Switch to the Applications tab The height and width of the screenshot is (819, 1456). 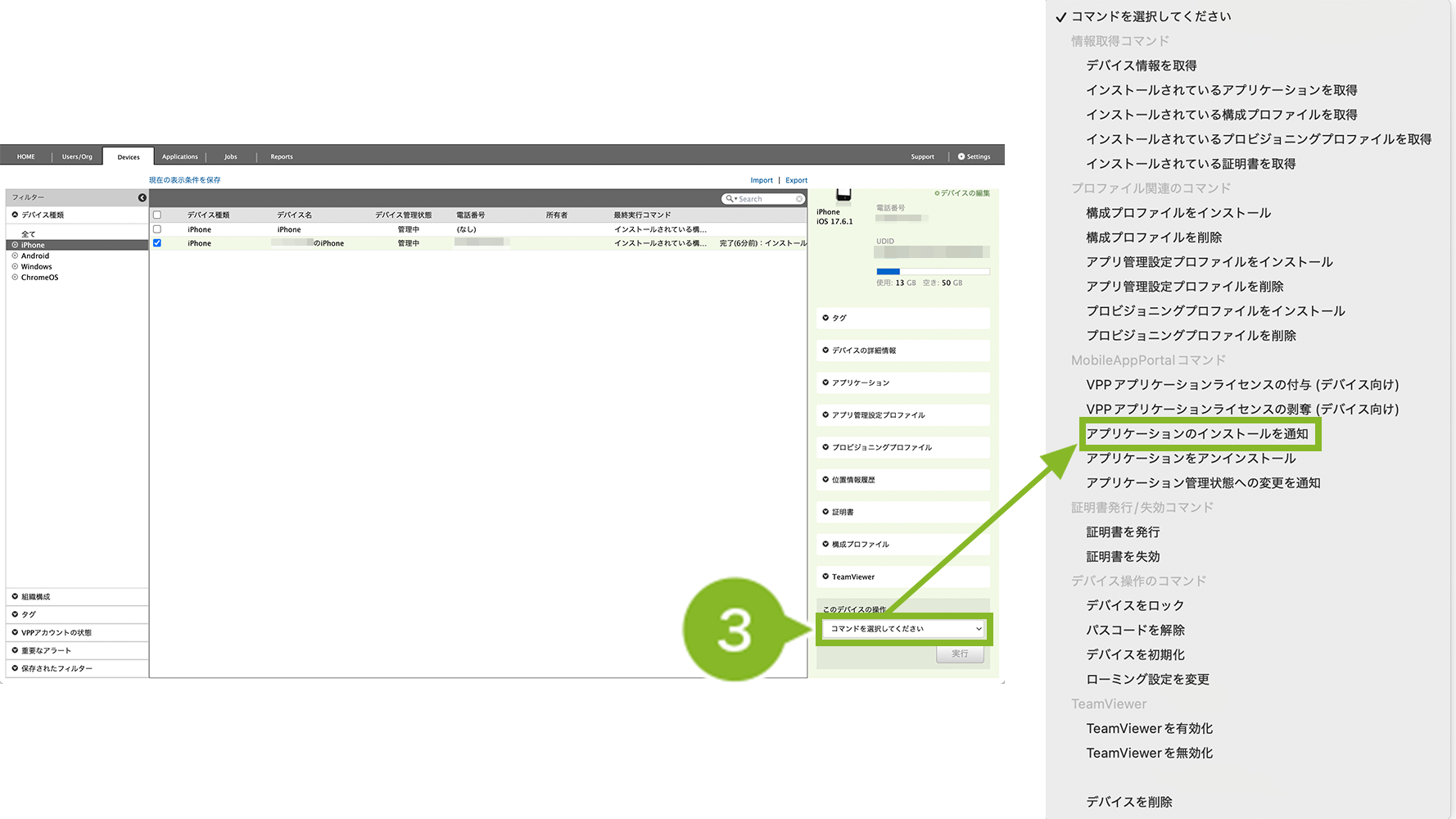click(x=179, y=156)
